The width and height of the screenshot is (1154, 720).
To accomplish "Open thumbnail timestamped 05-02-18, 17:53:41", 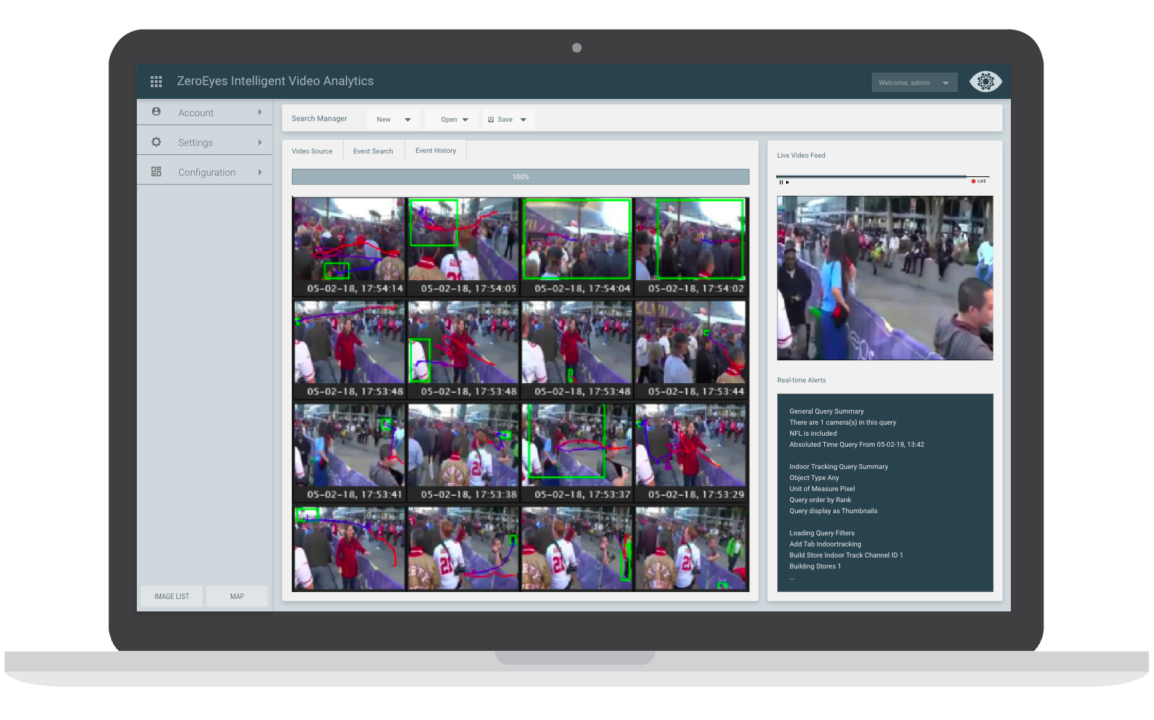I will 349,453.
